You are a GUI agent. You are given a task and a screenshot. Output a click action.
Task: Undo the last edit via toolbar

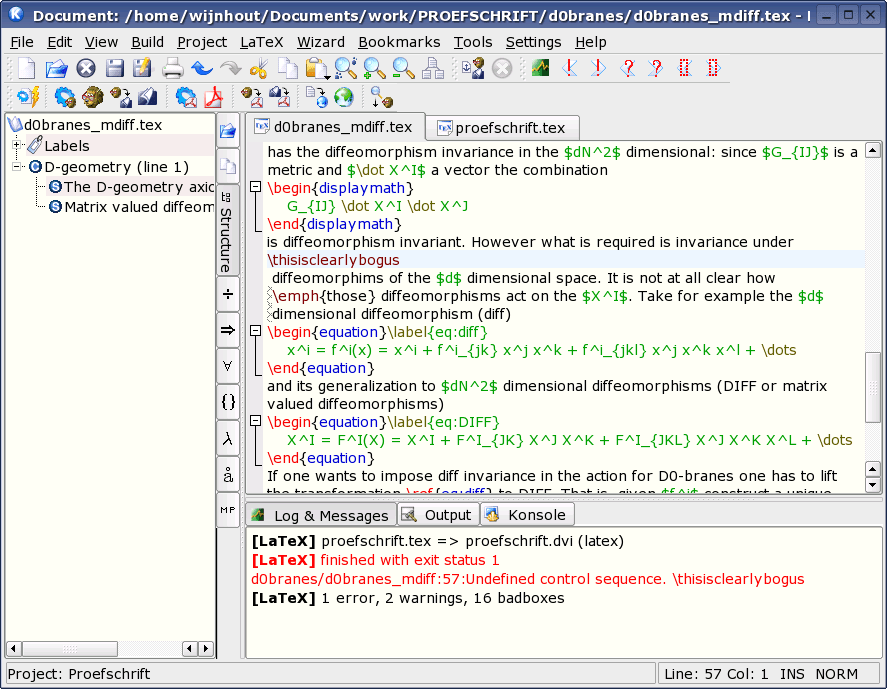200,69
